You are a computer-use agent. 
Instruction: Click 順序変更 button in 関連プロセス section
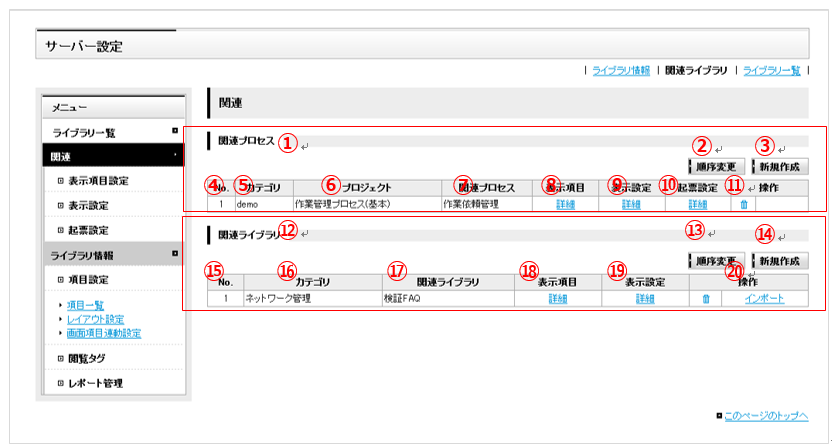[x=716, y=167]
